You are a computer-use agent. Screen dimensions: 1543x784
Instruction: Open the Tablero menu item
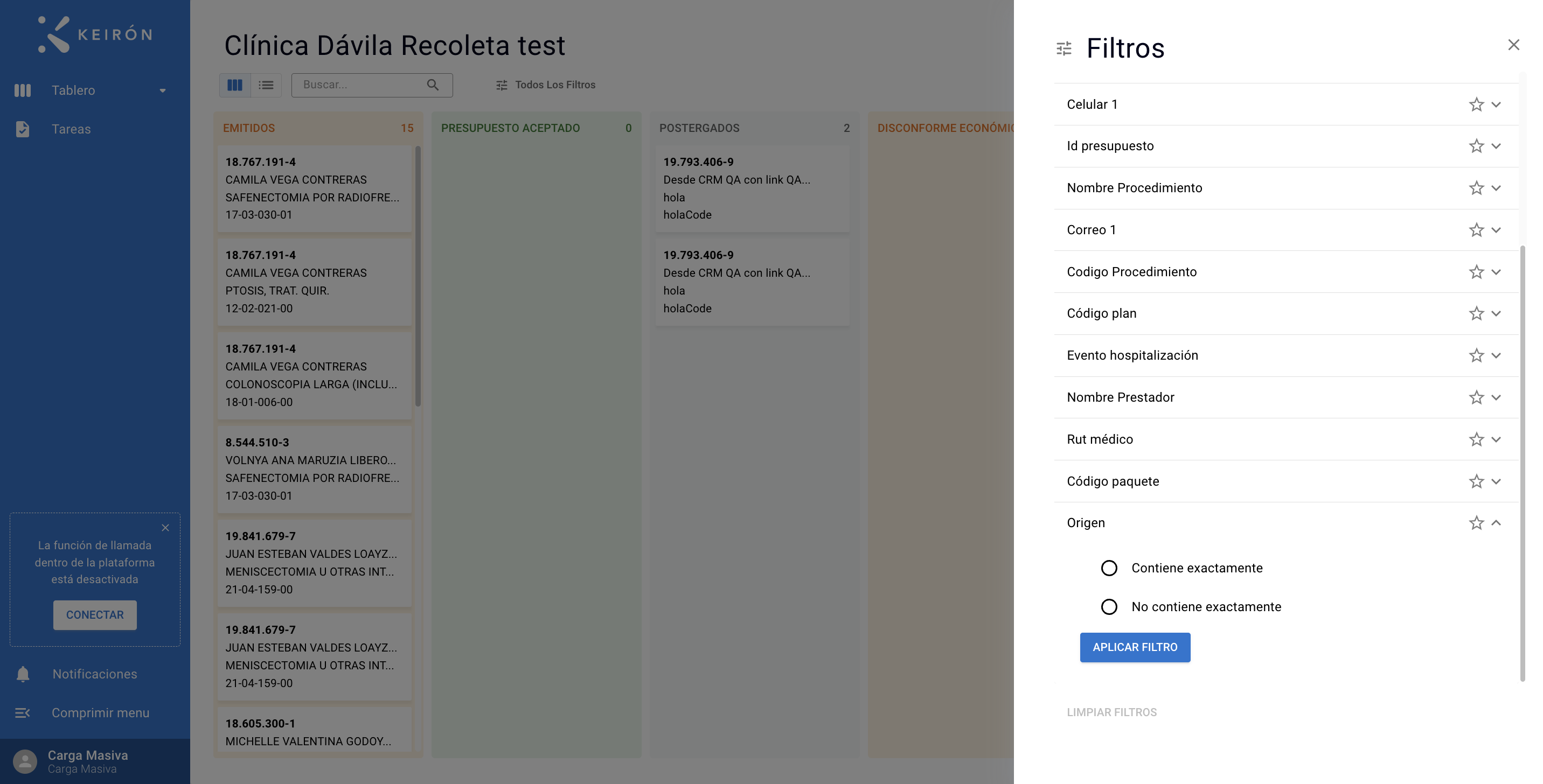coord(73,90)
